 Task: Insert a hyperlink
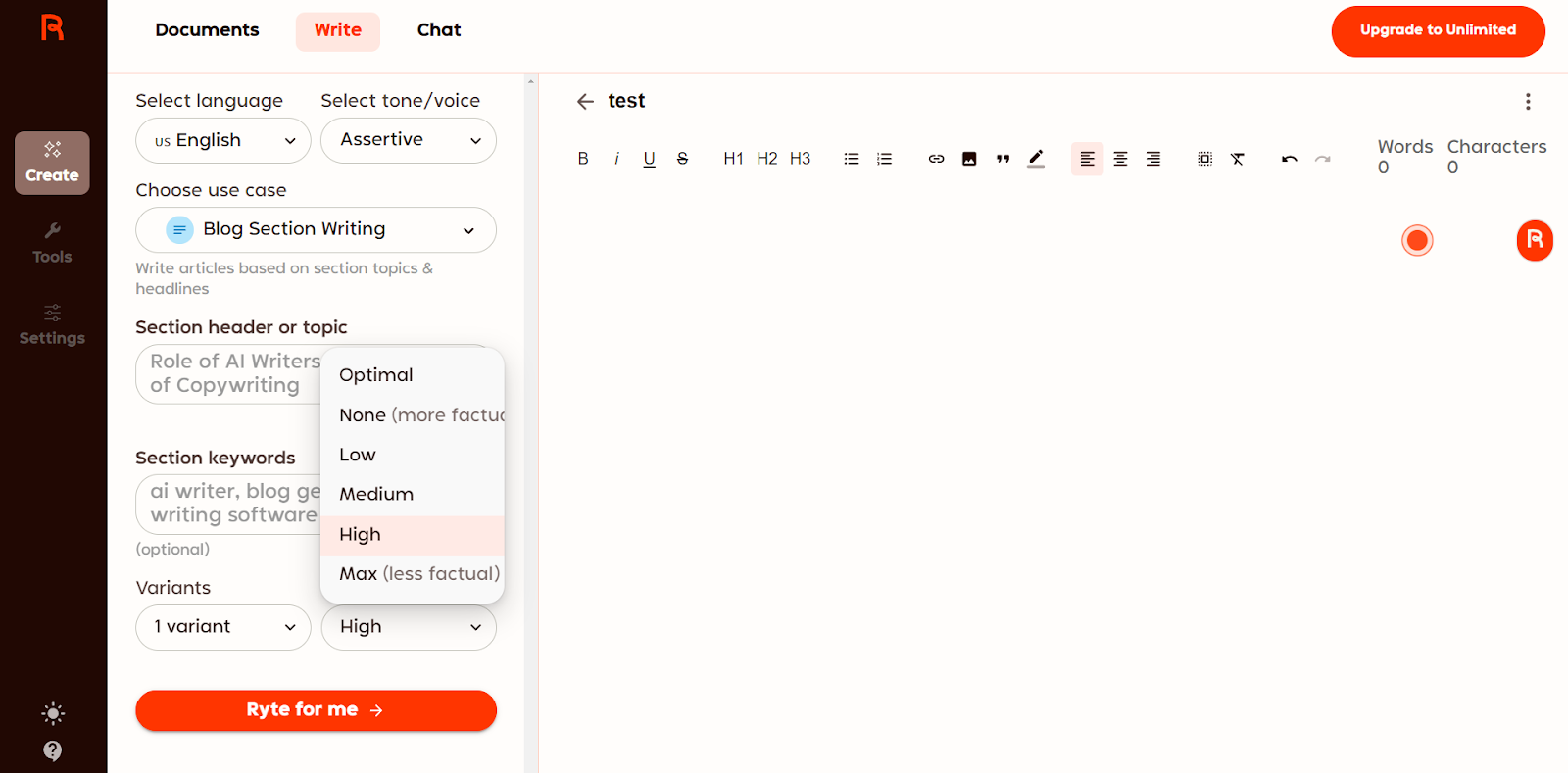coord(936,159)
